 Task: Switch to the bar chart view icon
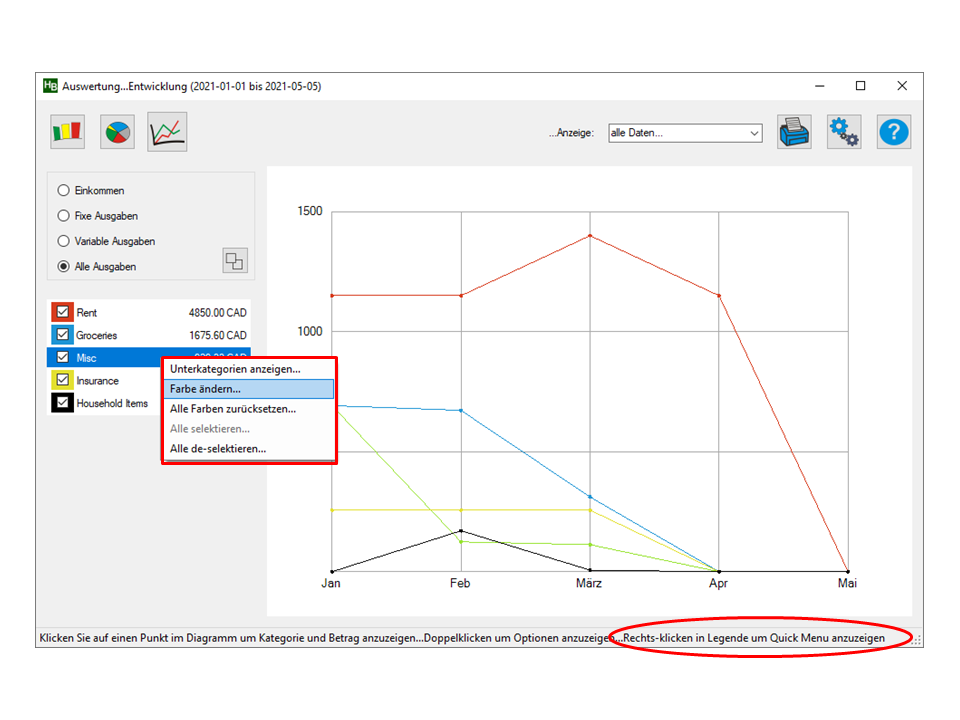click(x=68, y=132)
